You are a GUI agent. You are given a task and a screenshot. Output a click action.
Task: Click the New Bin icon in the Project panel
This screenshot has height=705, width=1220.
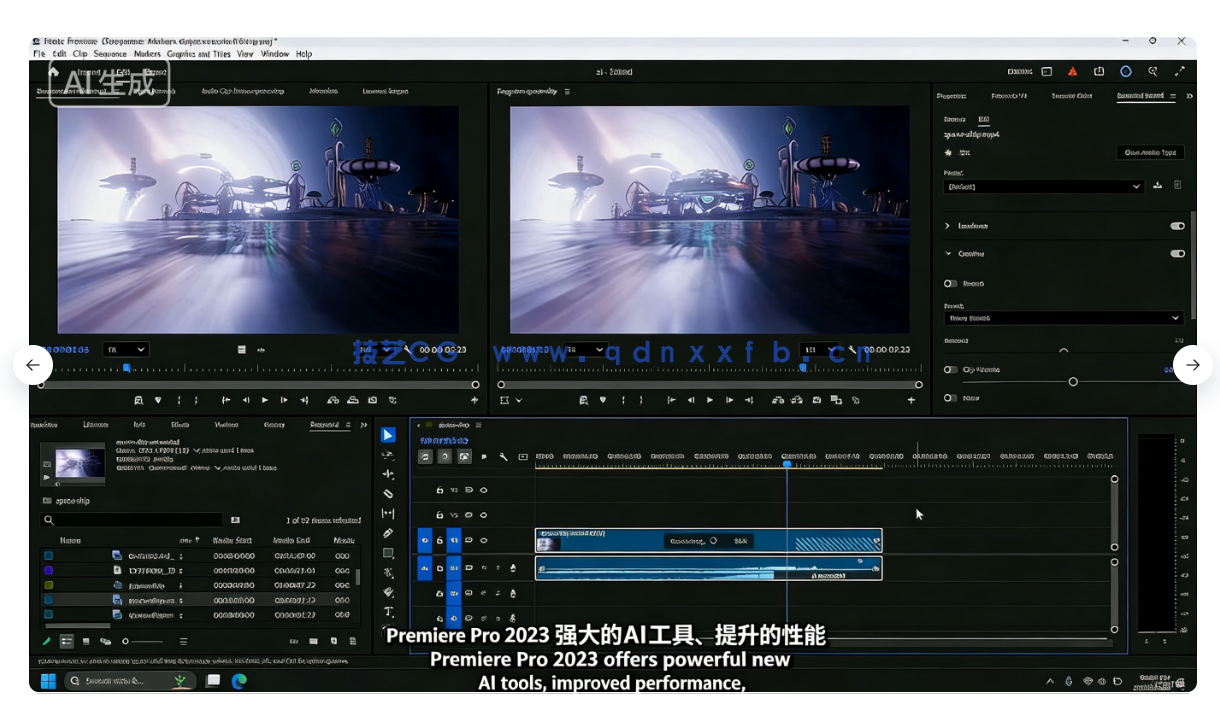(312, 641)
